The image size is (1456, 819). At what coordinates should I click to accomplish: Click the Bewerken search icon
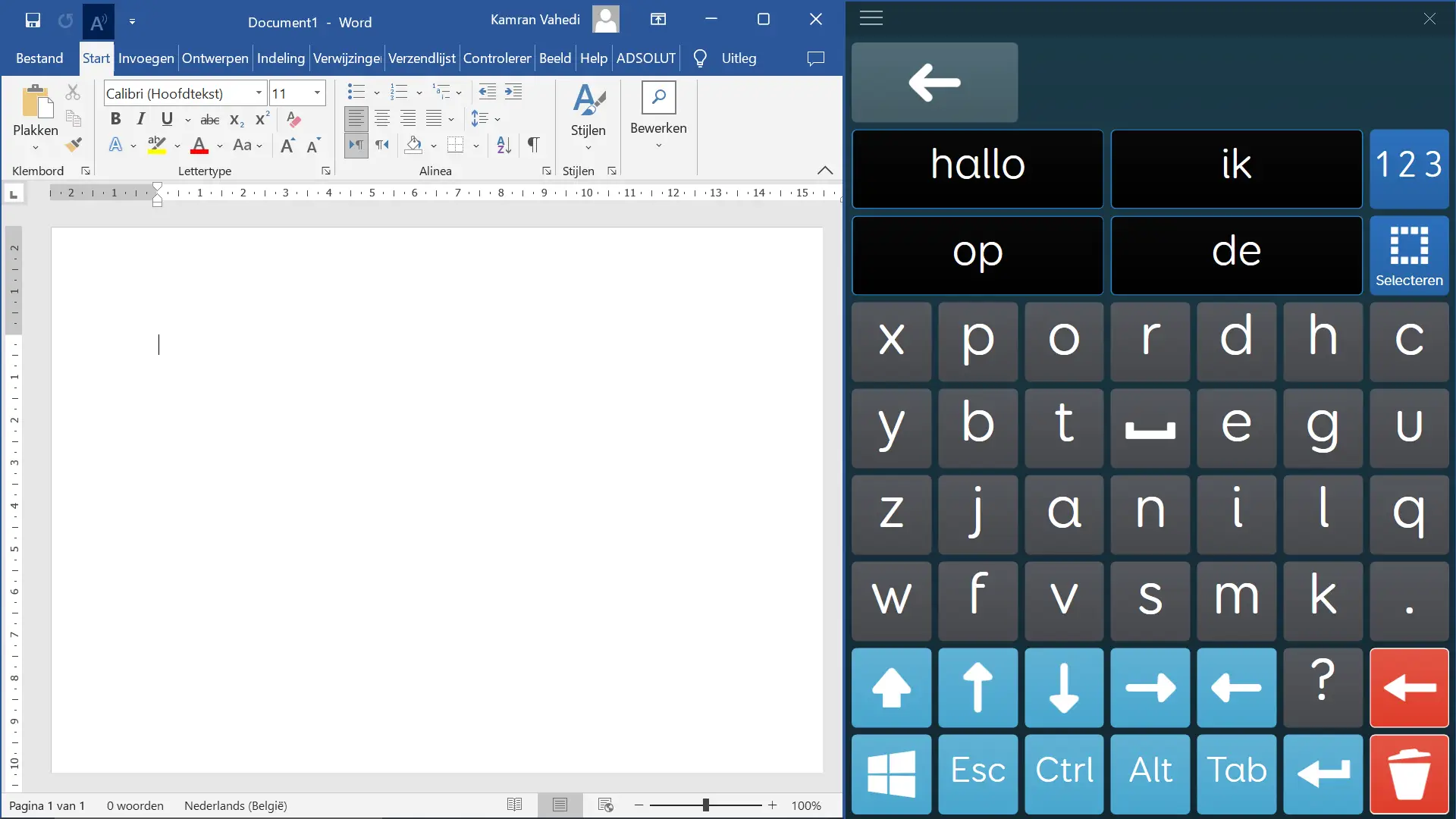click(658, 97)
